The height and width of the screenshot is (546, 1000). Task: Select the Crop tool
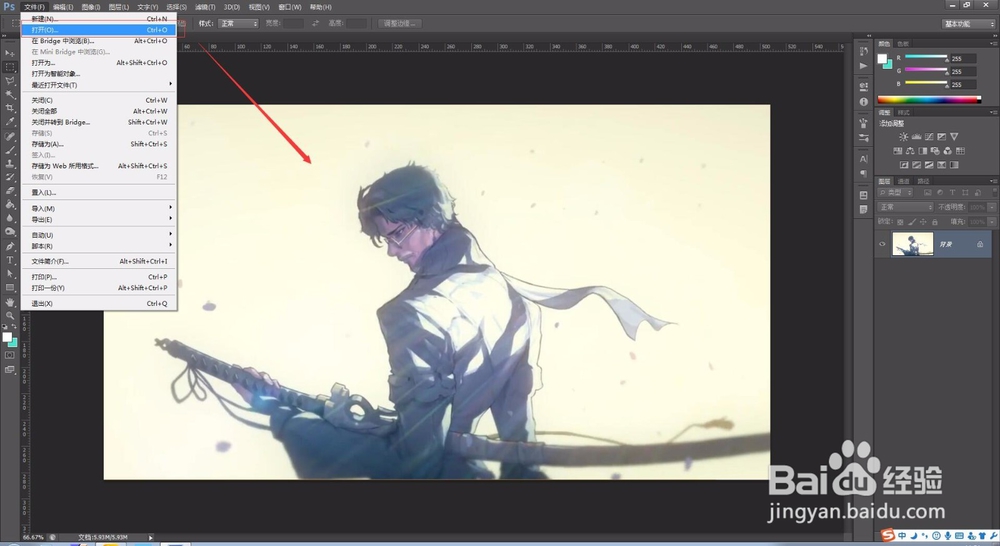(10, 108)
